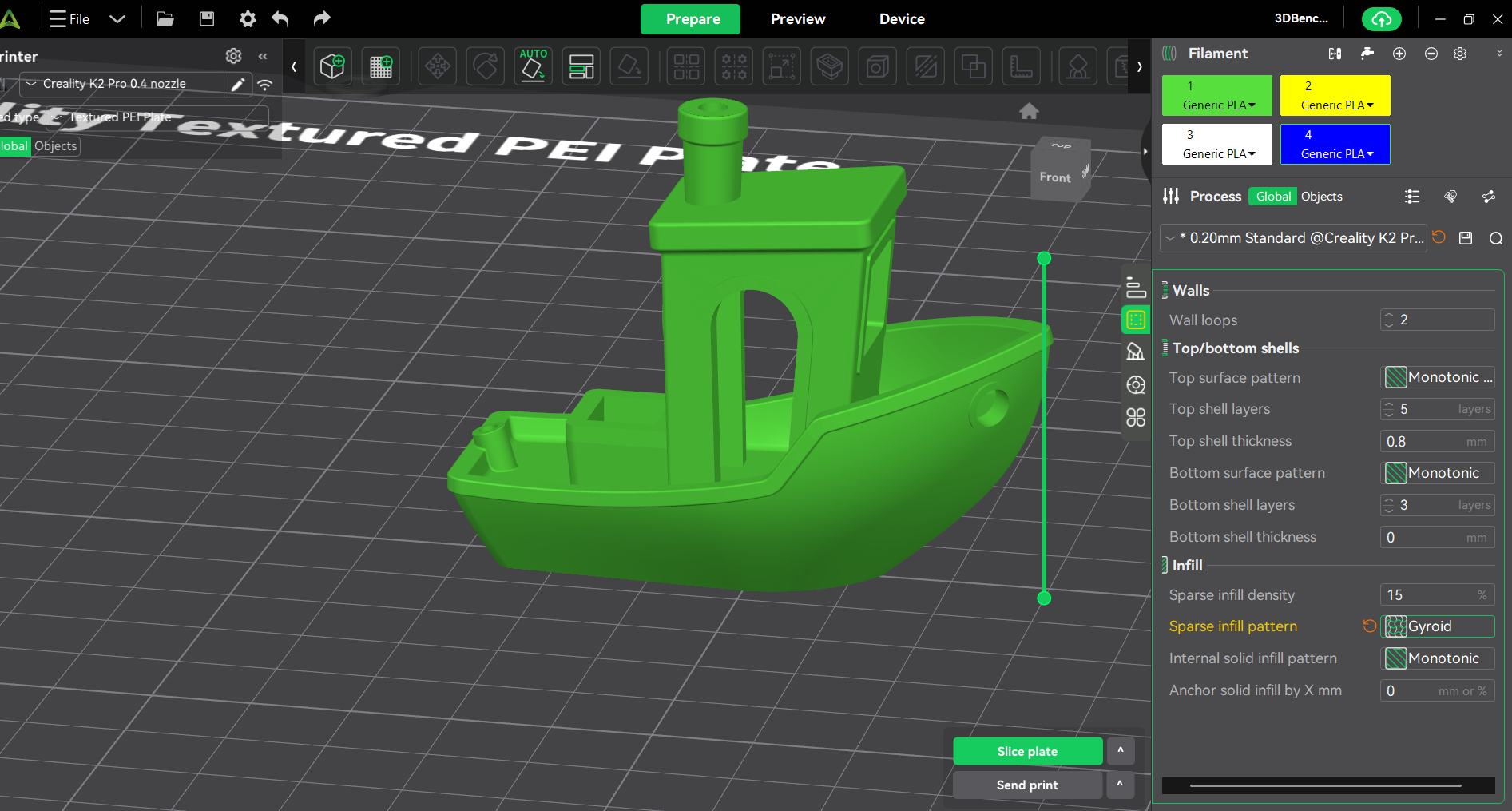This screenshot has width=1512, height=811.
Task: Remove a filament with minus icon
Action: click(x=1431, y=54)
